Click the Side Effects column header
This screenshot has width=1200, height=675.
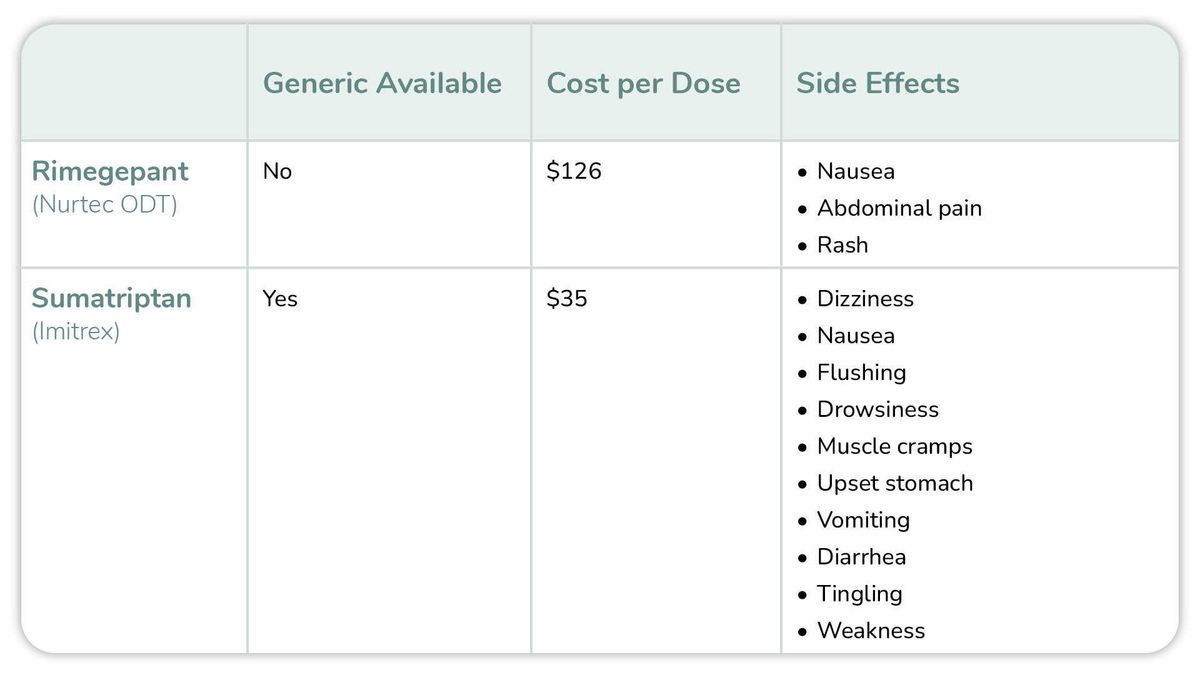pyautogui.click(x=877, y=83)
